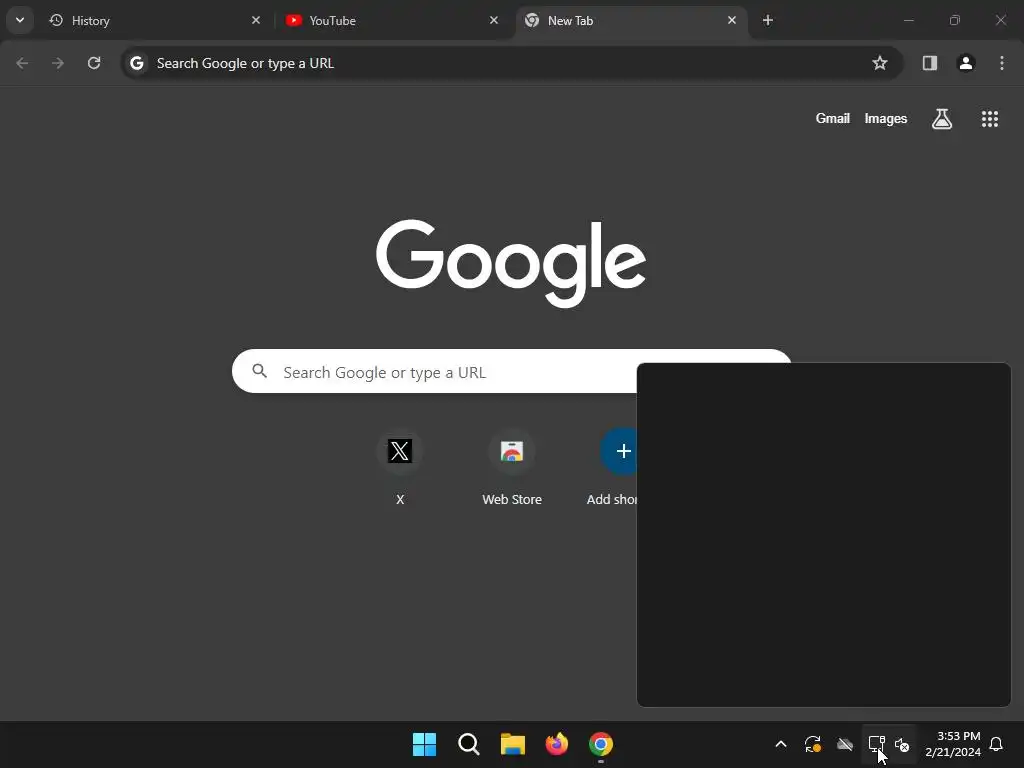Open the clock showing 3:53 PM

[953, 744]
